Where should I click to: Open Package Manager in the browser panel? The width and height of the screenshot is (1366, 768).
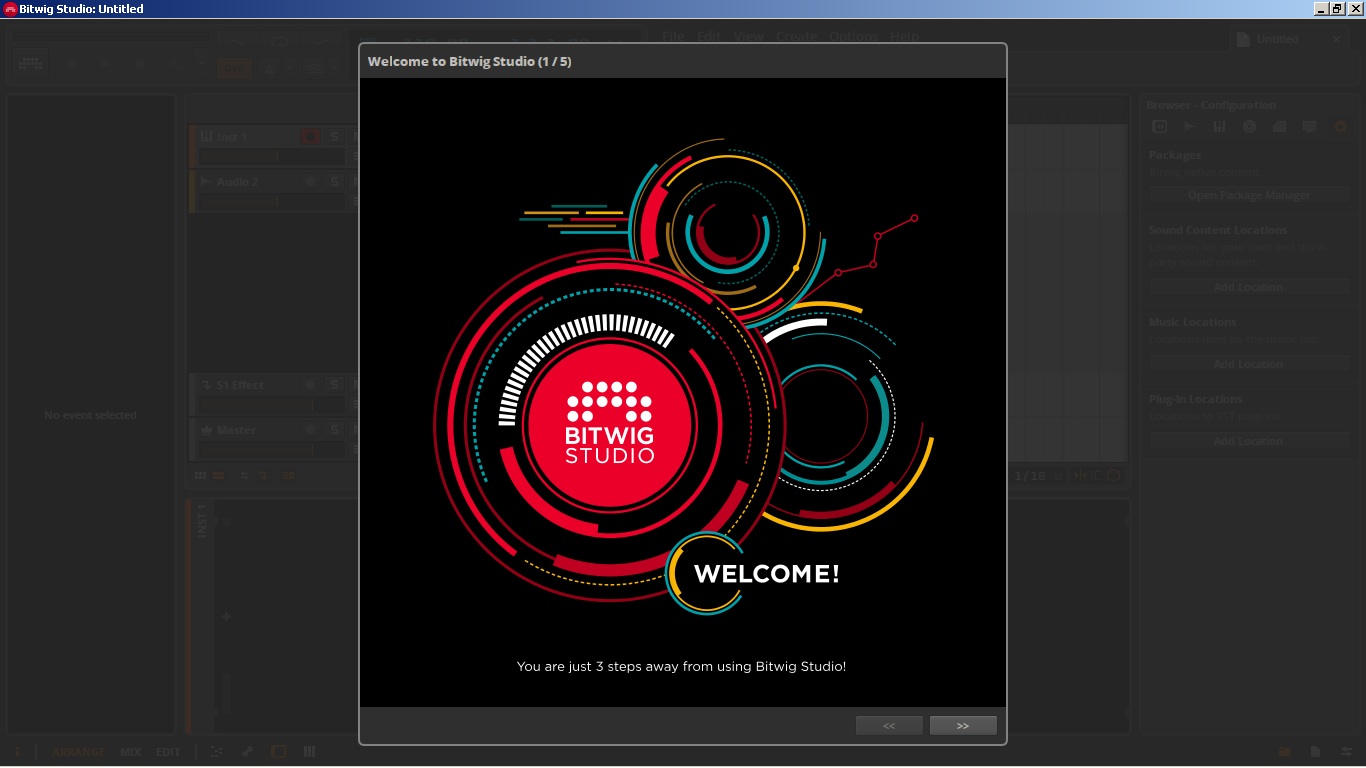click(x=1248, y=196)
